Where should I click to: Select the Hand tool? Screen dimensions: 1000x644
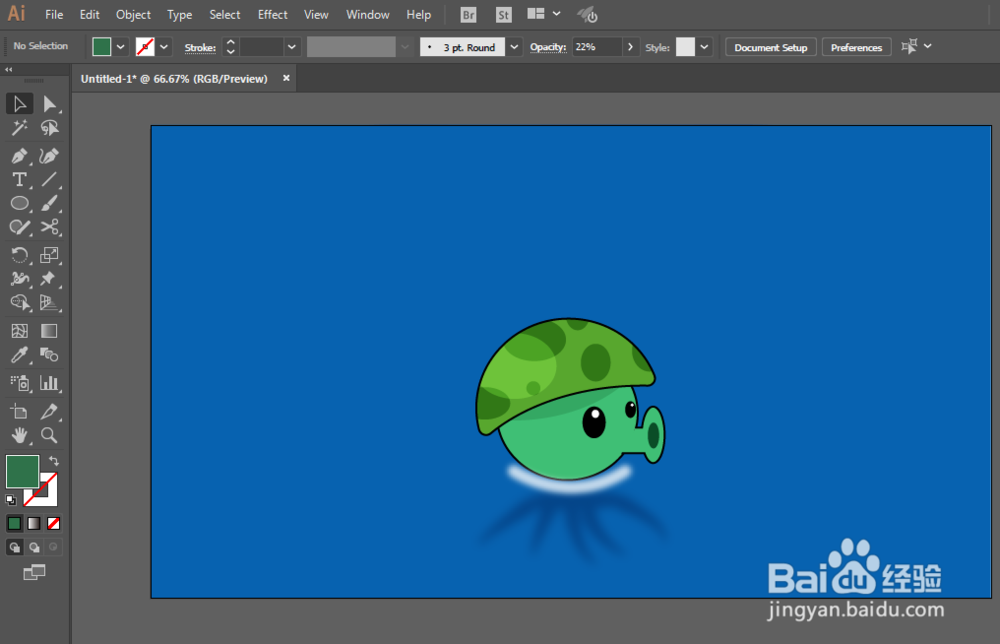20,435
